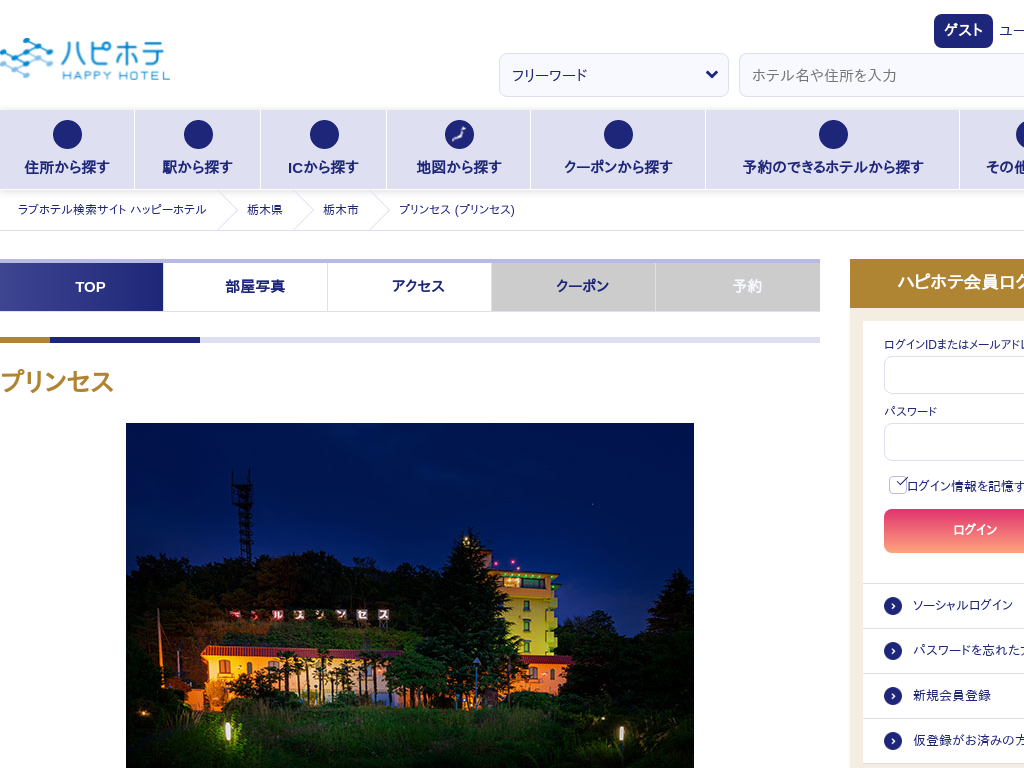Focus the パスワード input field
Image resolution: width=1024 pixels, height=768 pixels.
pos(954,442)
